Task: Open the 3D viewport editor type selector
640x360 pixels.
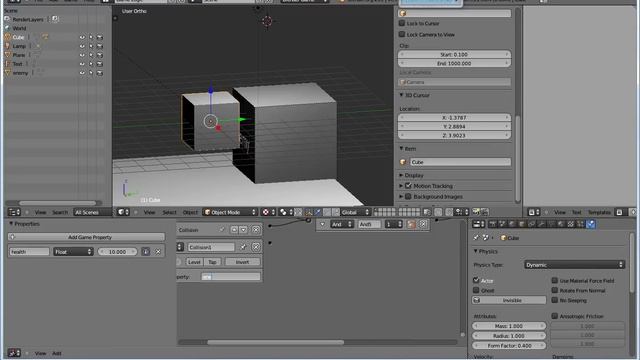Action: click(123, 212)
